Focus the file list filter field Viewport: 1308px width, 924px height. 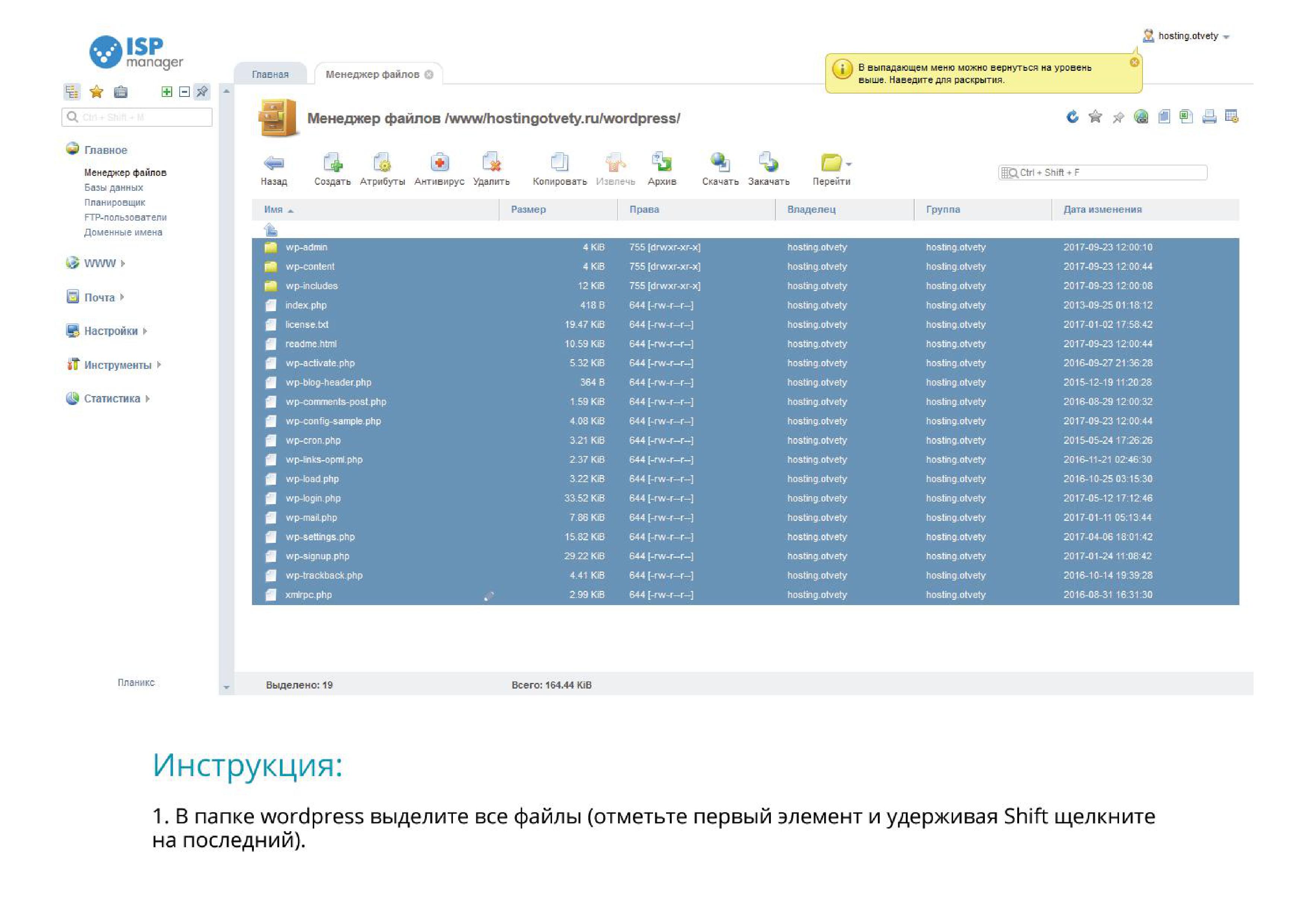tap(1103, 173)
